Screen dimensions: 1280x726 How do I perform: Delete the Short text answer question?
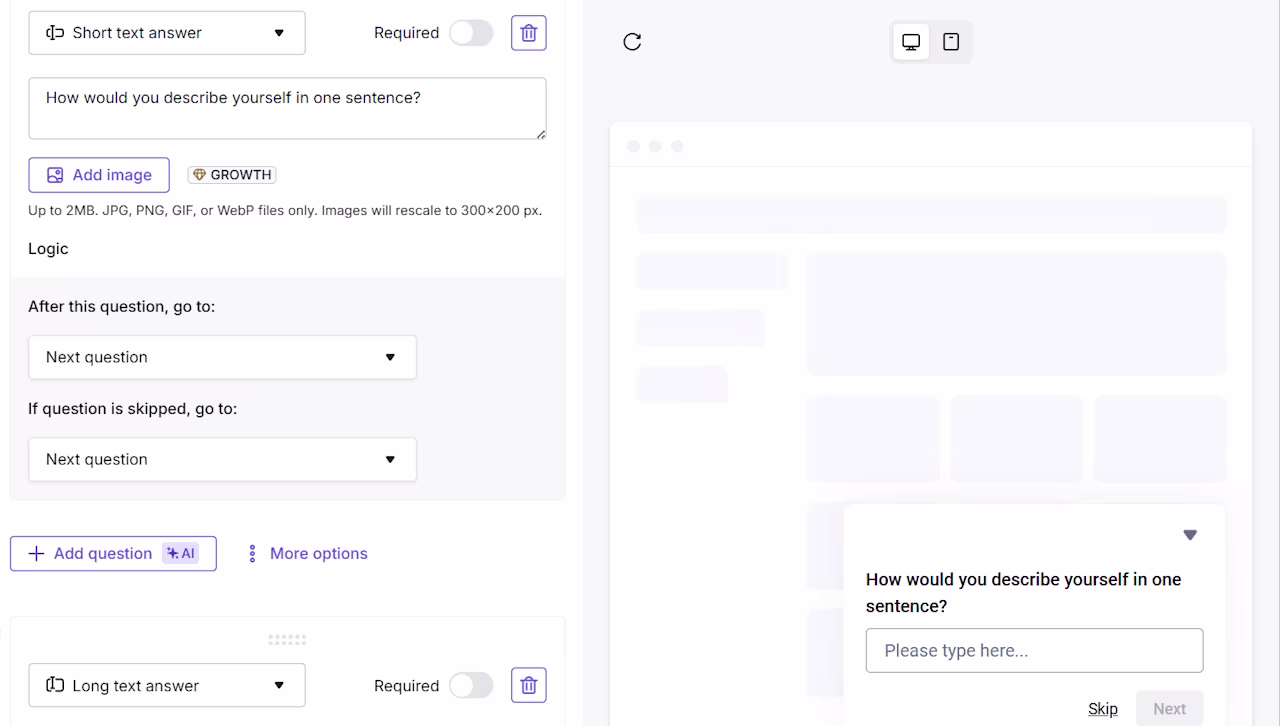pos(529,33)
